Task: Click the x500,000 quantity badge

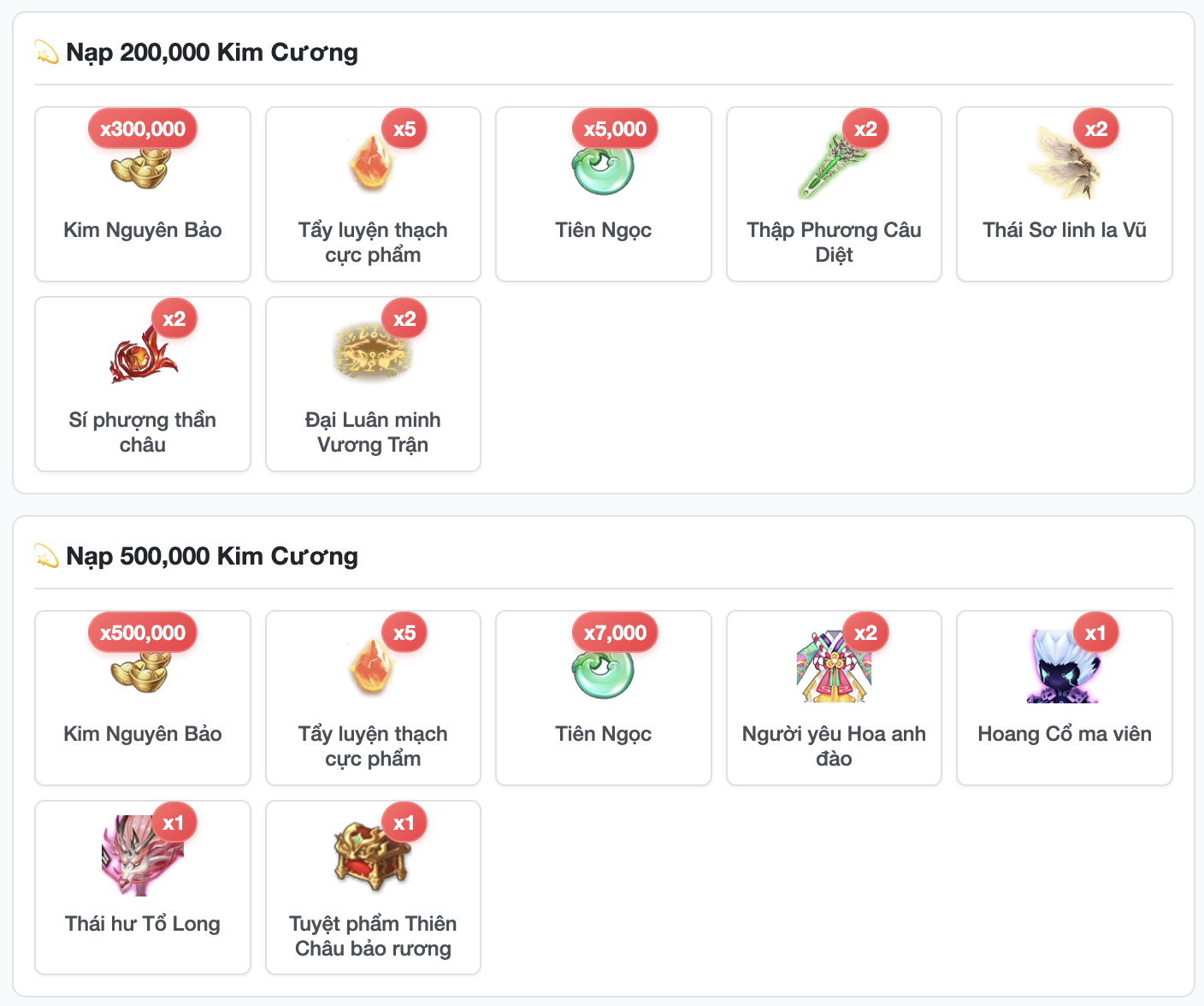Action: coord(143,633)
